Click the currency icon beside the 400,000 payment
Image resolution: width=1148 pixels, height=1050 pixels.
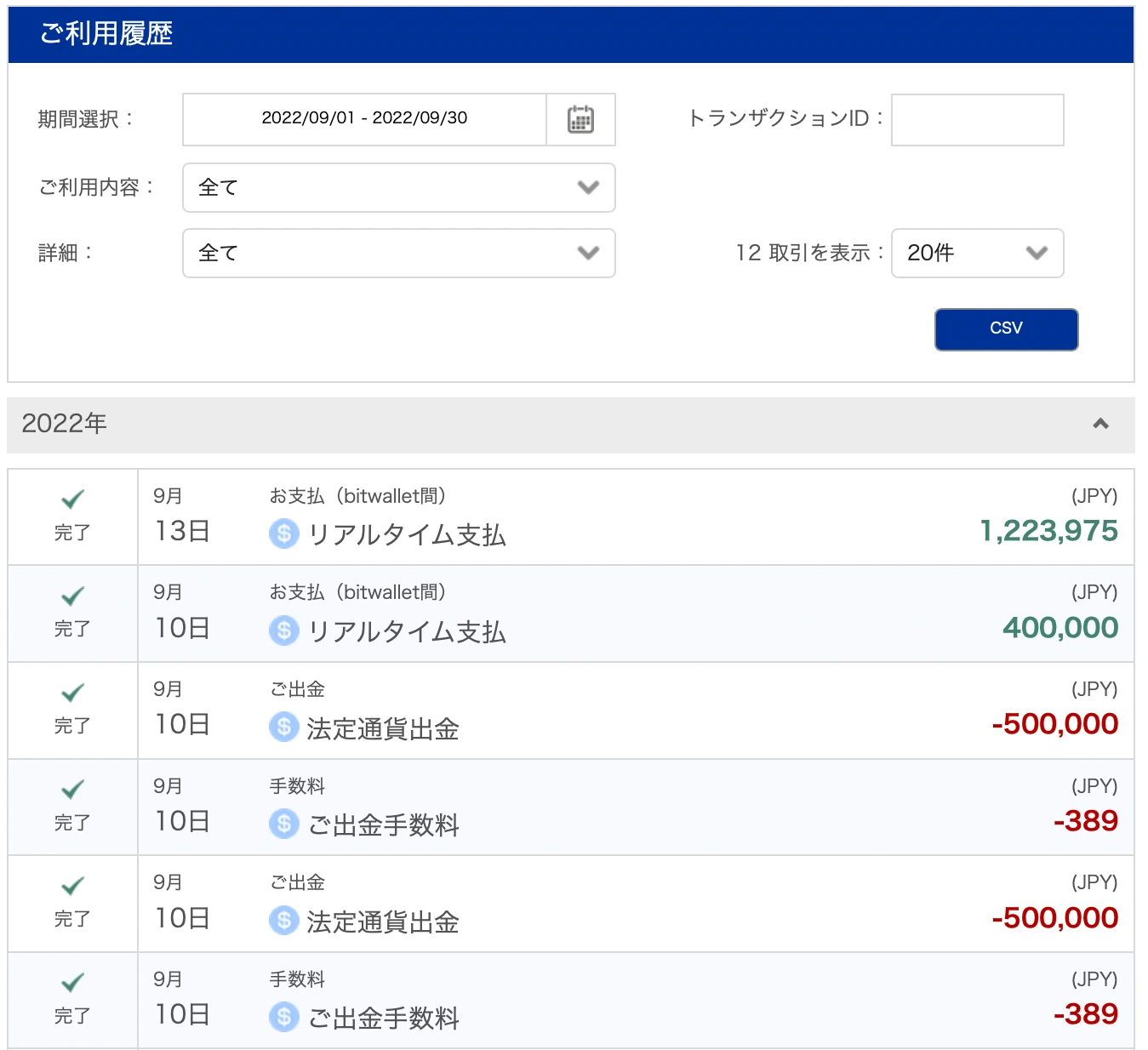[284, 631]
